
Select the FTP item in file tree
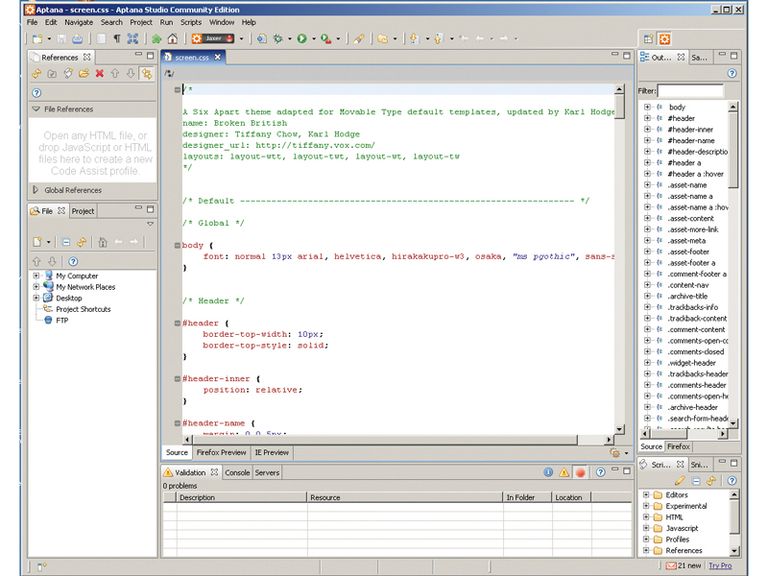[x=62, y=320]
